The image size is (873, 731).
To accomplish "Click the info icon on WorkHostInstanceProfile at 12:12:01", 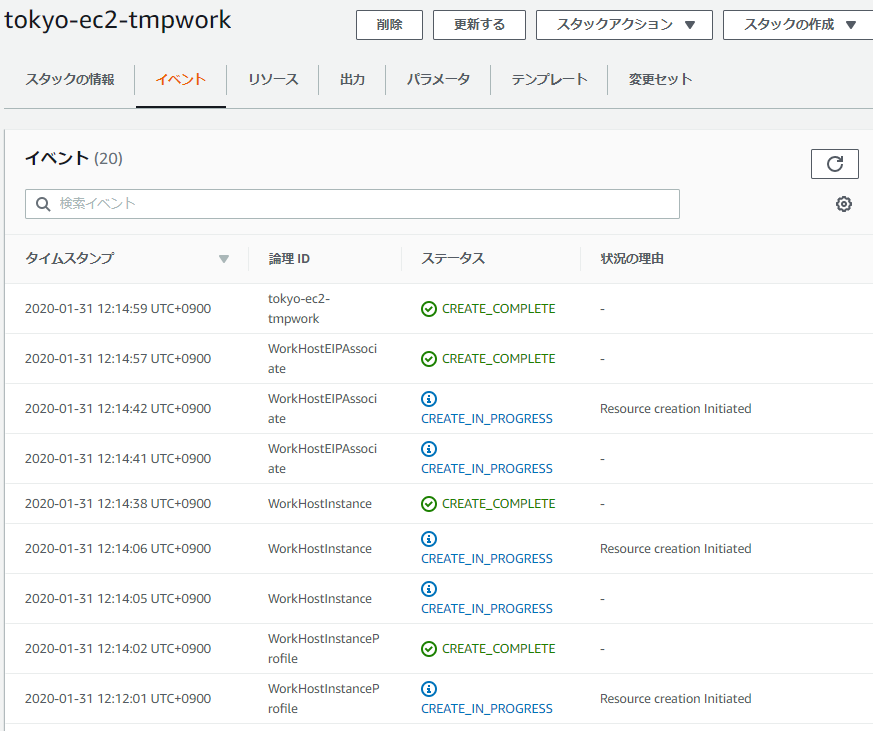I will pos(429,689).
